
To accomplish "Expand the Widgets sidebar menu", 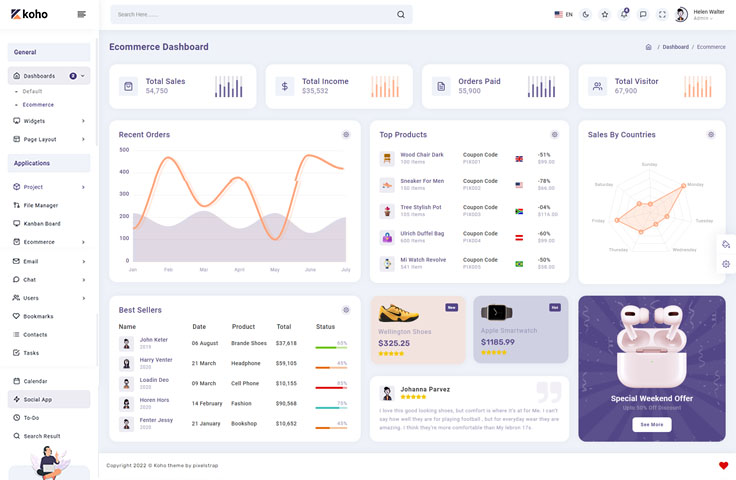I will coord(48,121).
